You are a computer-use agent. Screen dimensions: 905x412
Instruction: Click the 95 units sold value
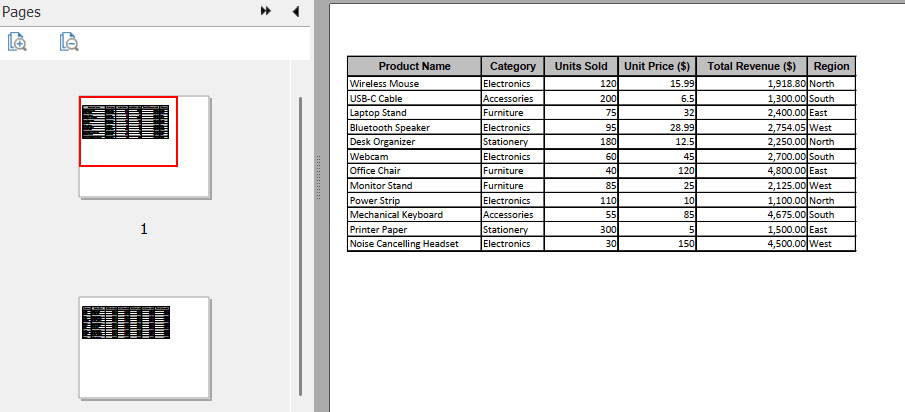coord(611,128)
